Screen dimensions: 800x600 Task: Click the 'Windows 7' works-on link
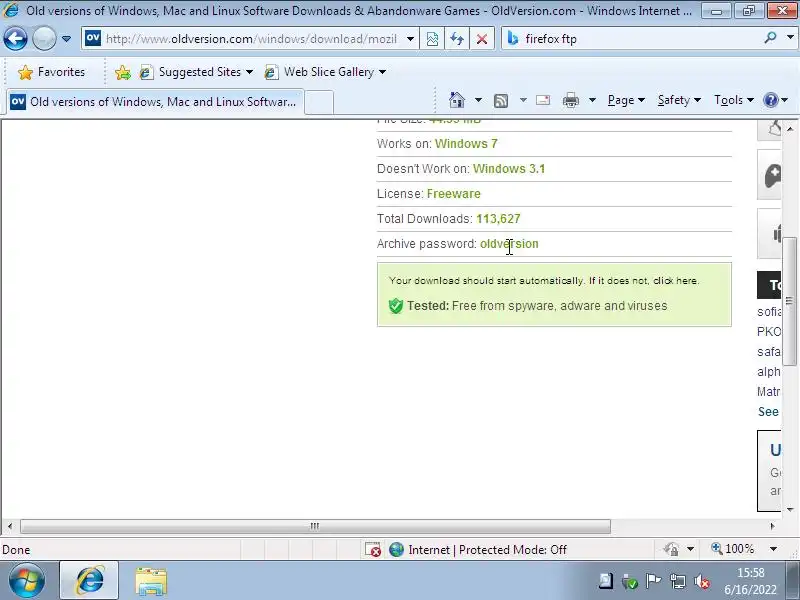[466, 144]
